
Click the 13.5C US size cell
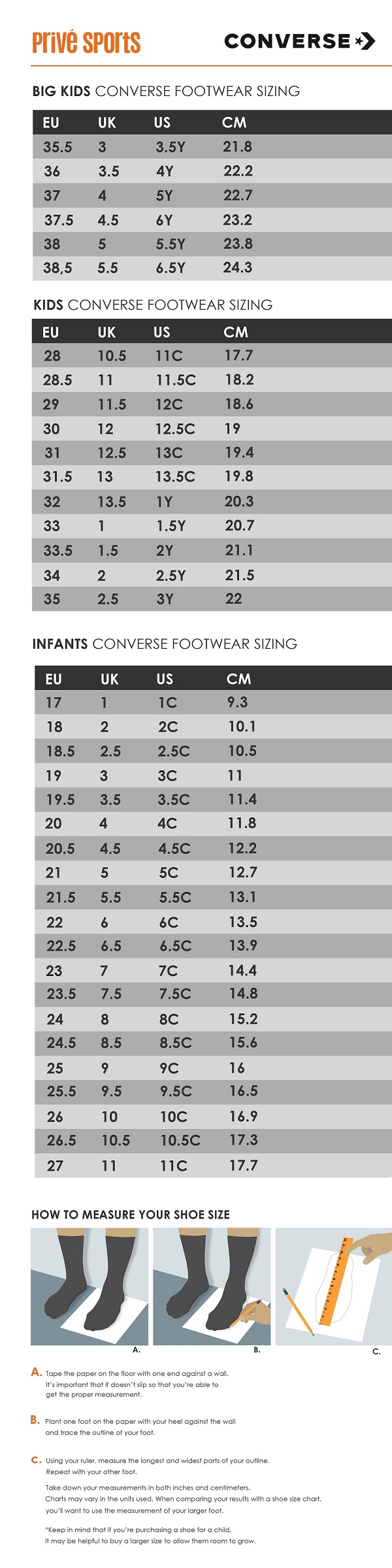click(x=175, y=477)
